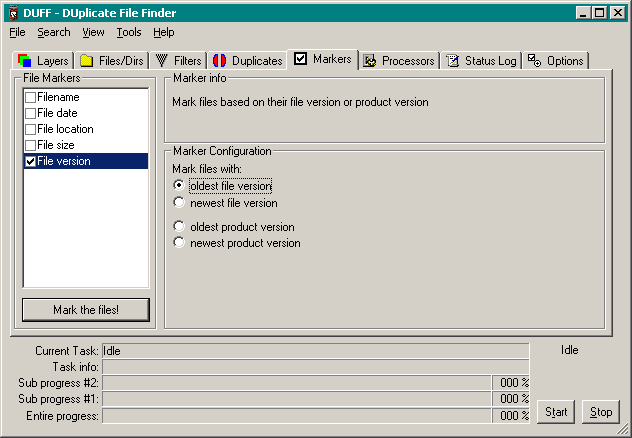Click the Status Log tab notepad icon
Viewport: 632px width, 438px height.
(x=453, y=61)
